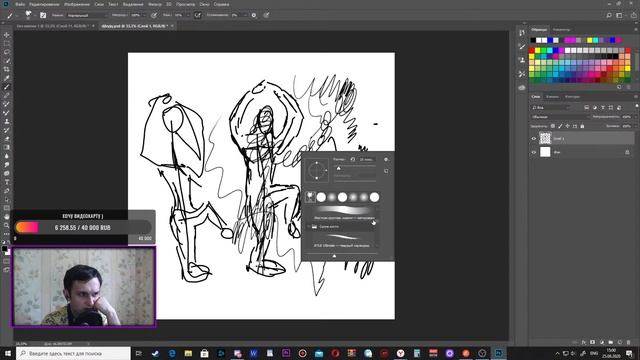Open the Clone Source panel icon in dock
The image size is (640, 360).
coord(522,60)
